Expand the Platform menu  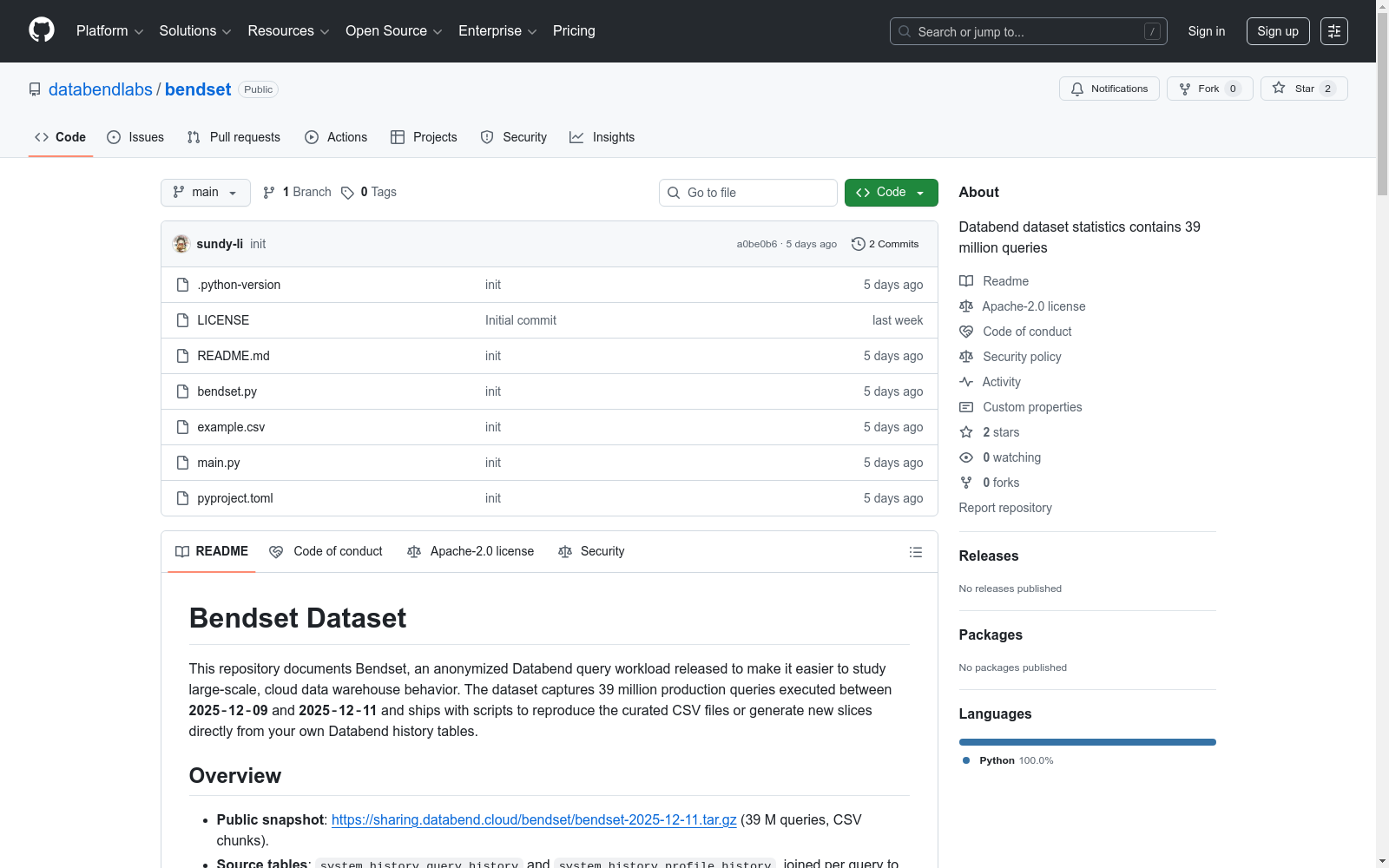110,31
